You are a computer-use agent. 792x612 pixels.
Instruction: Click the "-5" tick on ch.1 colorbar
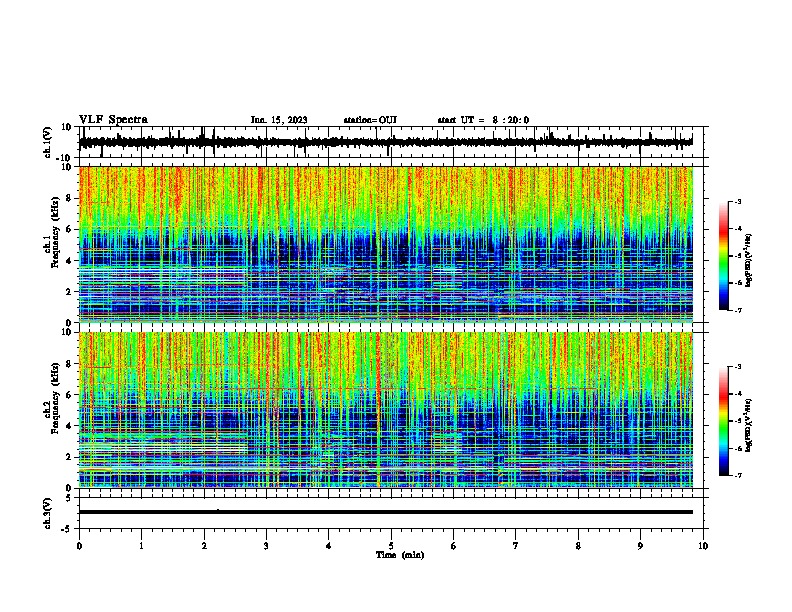click(x=737, y=256)
